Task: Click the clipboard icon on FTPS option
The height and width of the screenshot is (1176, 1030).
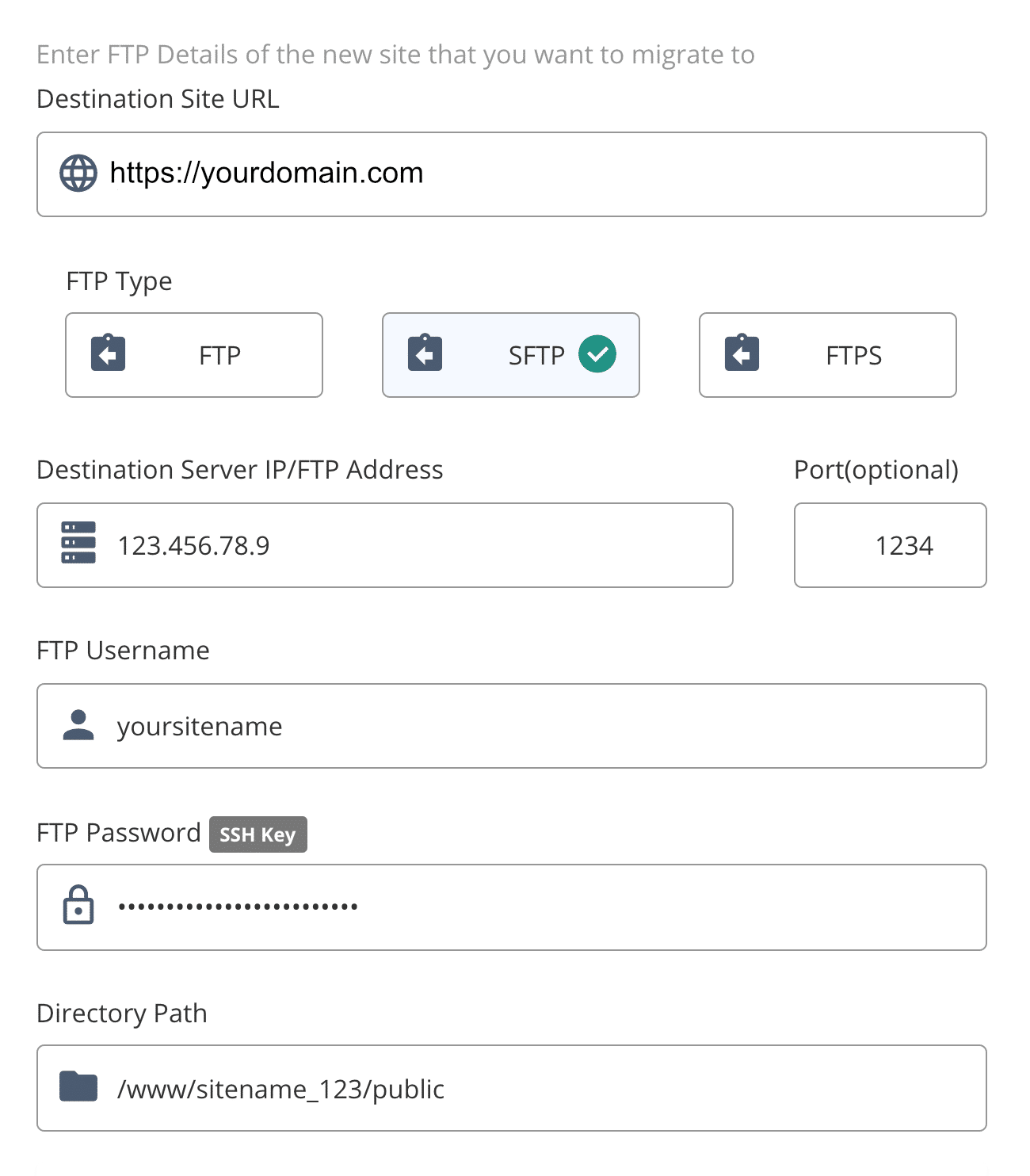Action: tap(742, 353)
